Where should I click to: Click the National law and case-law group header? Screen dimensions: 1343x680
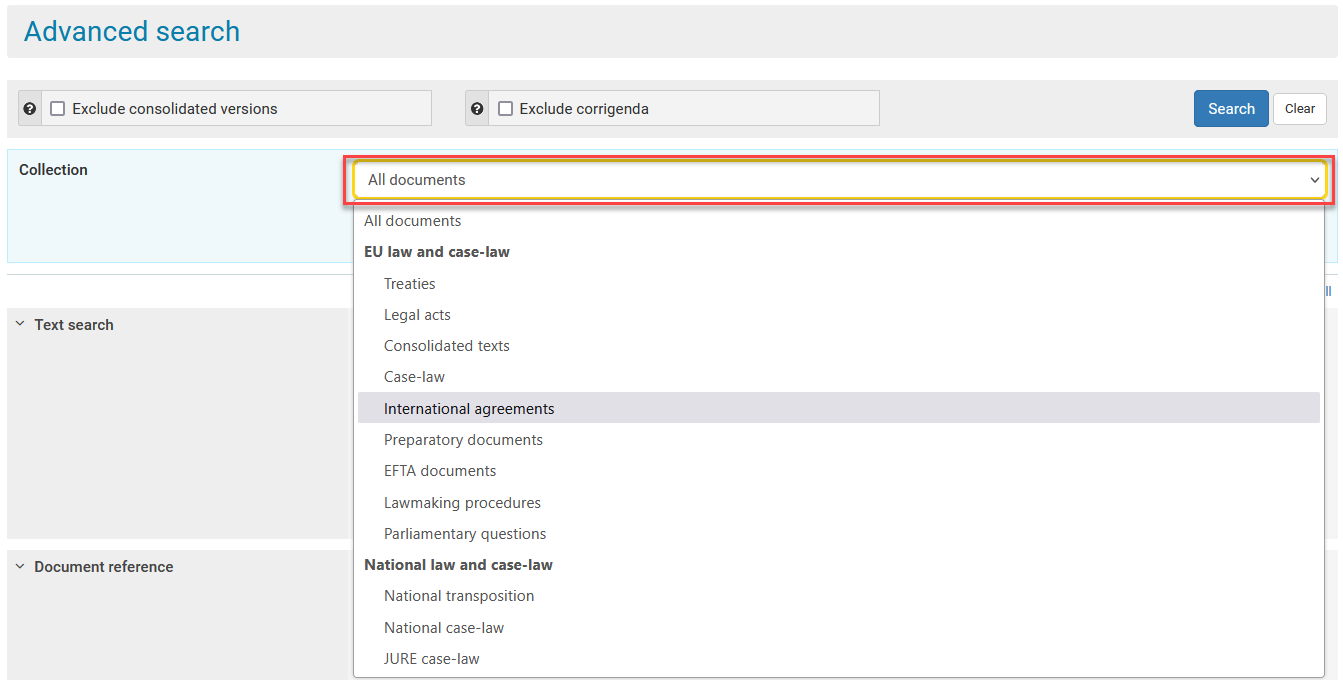coord(458,565)
